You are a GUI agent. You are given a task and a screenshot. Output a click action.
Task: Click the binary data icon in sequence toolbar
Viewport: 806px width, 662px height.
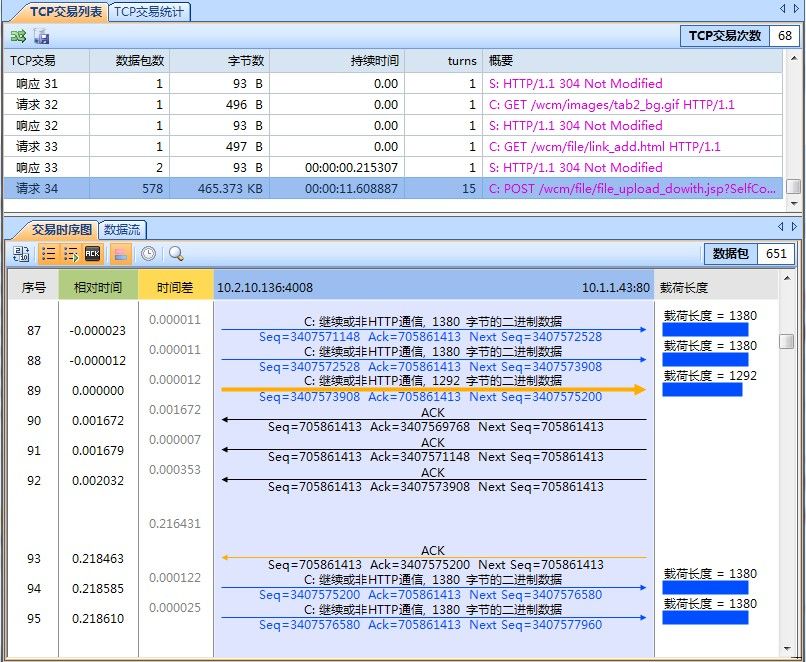pyautogui.click(x=21, y=254)
